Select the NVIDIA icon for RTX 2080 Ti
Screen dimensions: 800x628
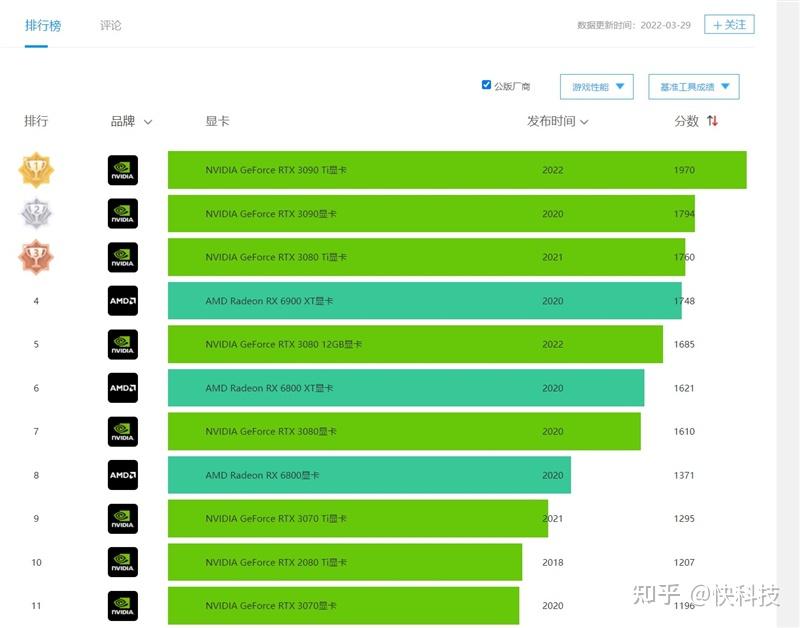coord(122,562)
